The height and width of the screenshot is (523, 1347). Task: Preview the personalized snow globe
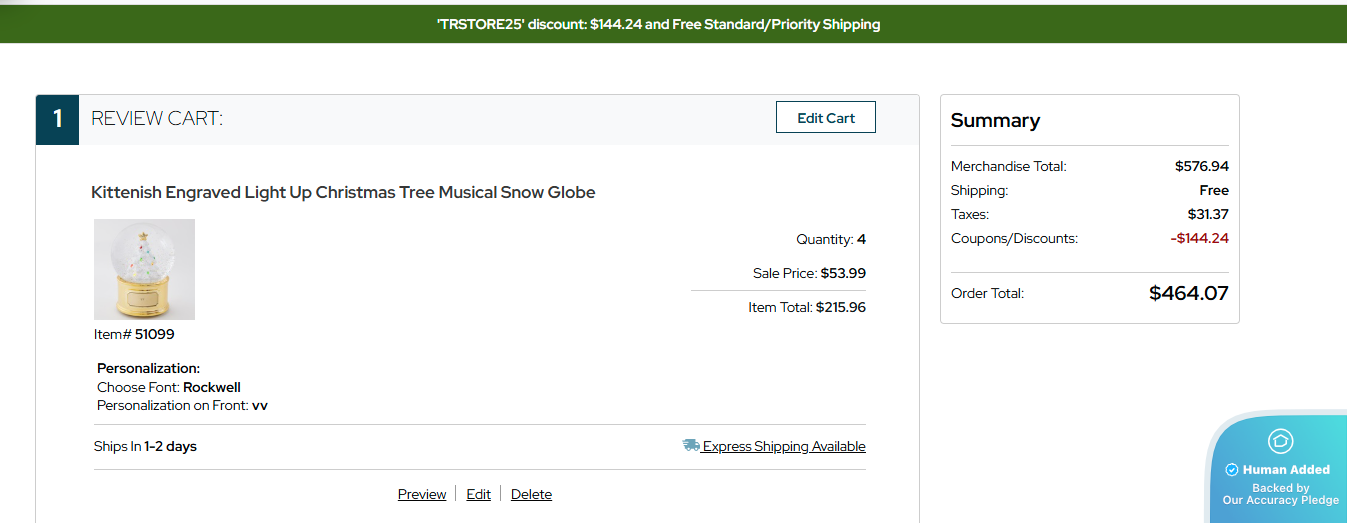pos(422,494)
